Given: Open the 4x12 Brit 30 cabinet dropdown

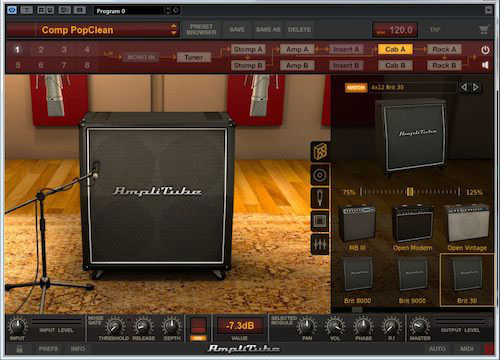Looking at the screenshot, I should (x=413, y=87).
